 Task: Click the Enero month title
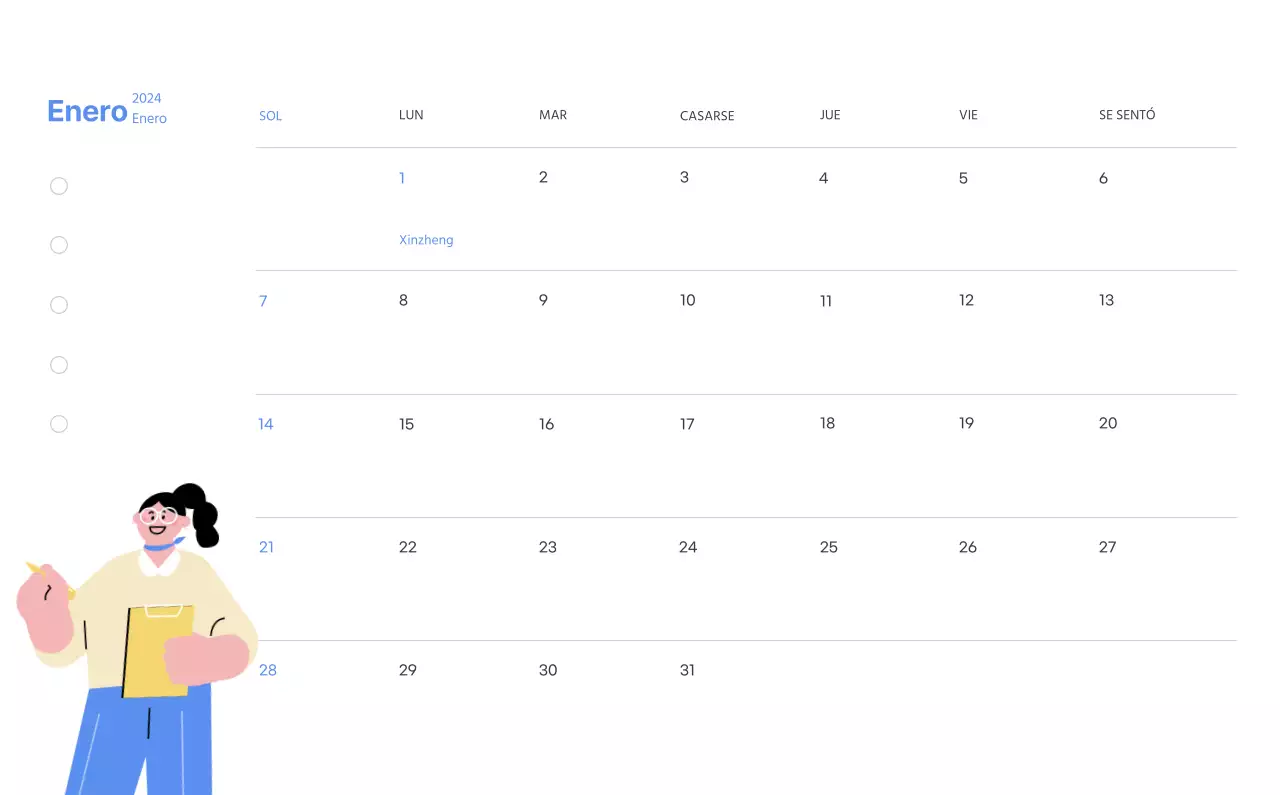click(86, 111)
